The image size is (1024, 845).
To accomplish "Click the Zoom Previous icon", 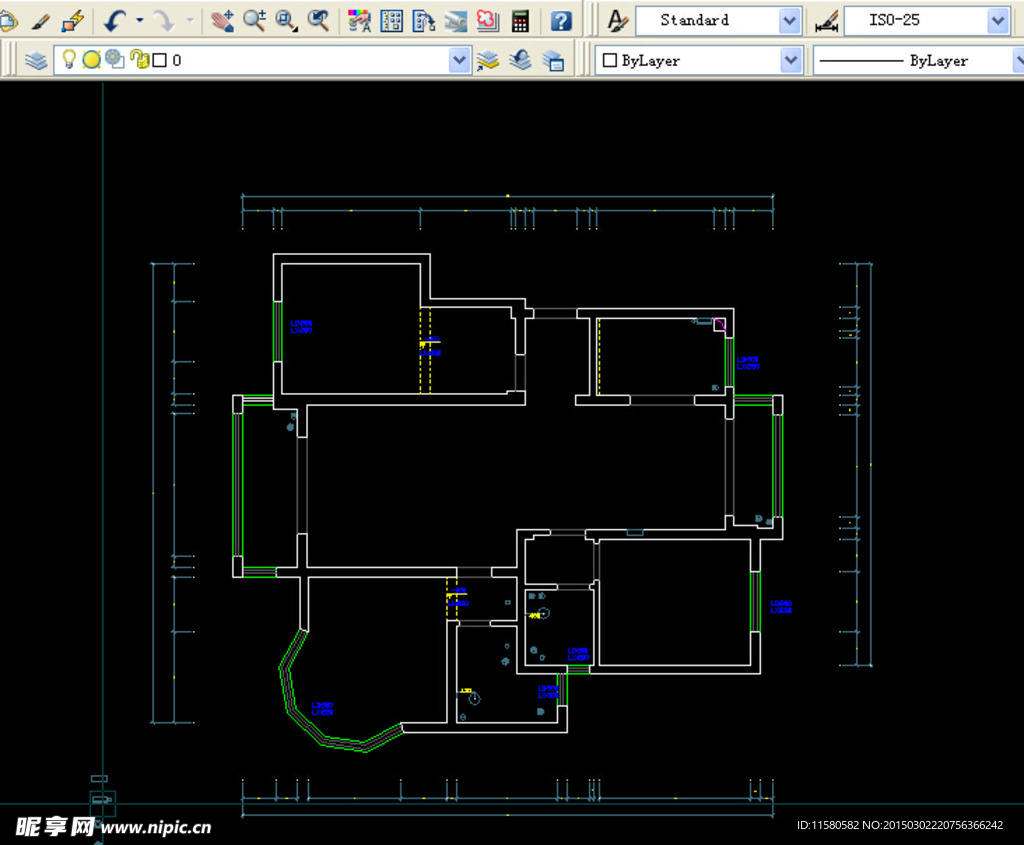I will coord(318,21).
